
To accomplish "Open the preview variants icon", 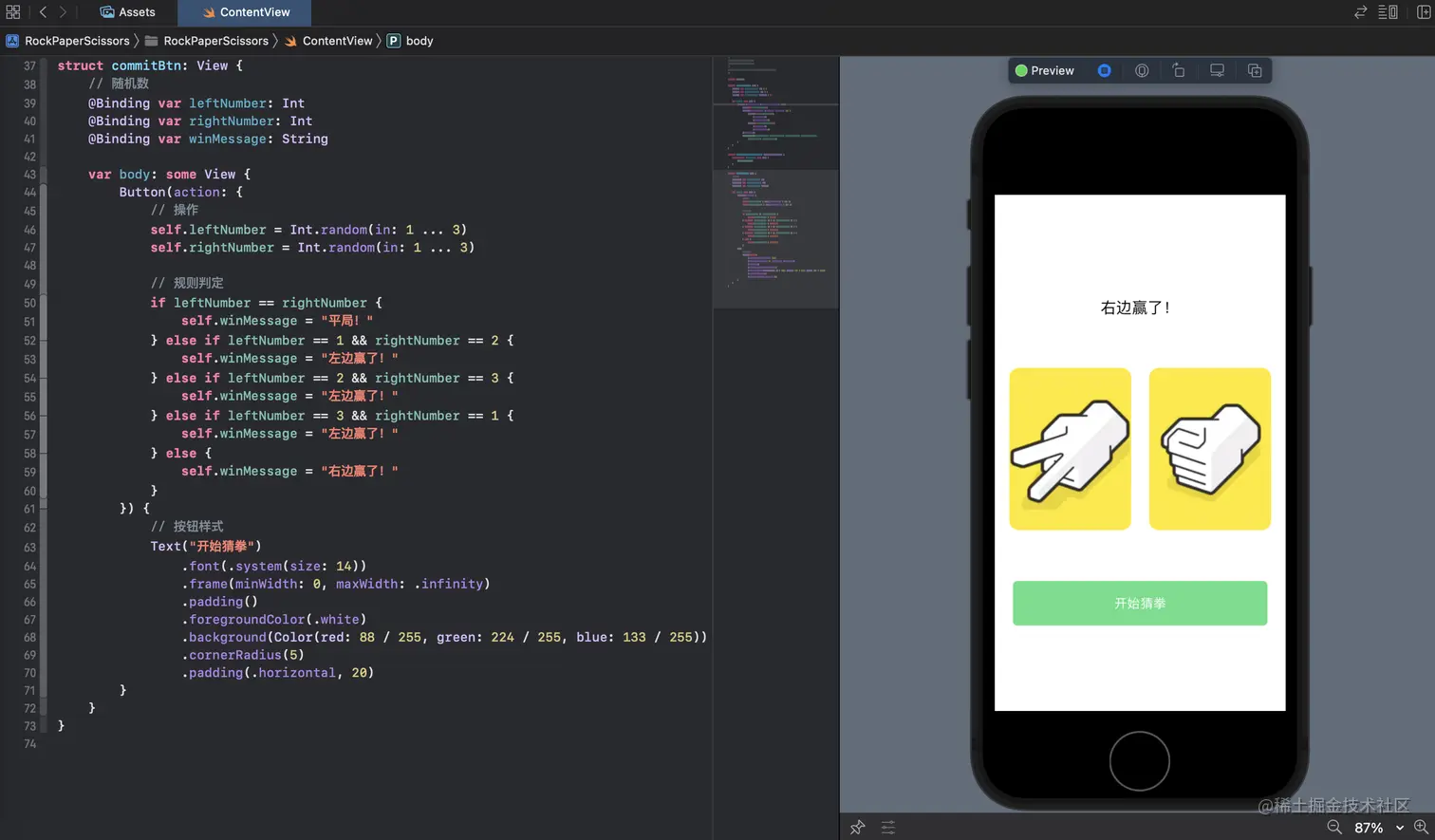I will (x=1179, y=70).
